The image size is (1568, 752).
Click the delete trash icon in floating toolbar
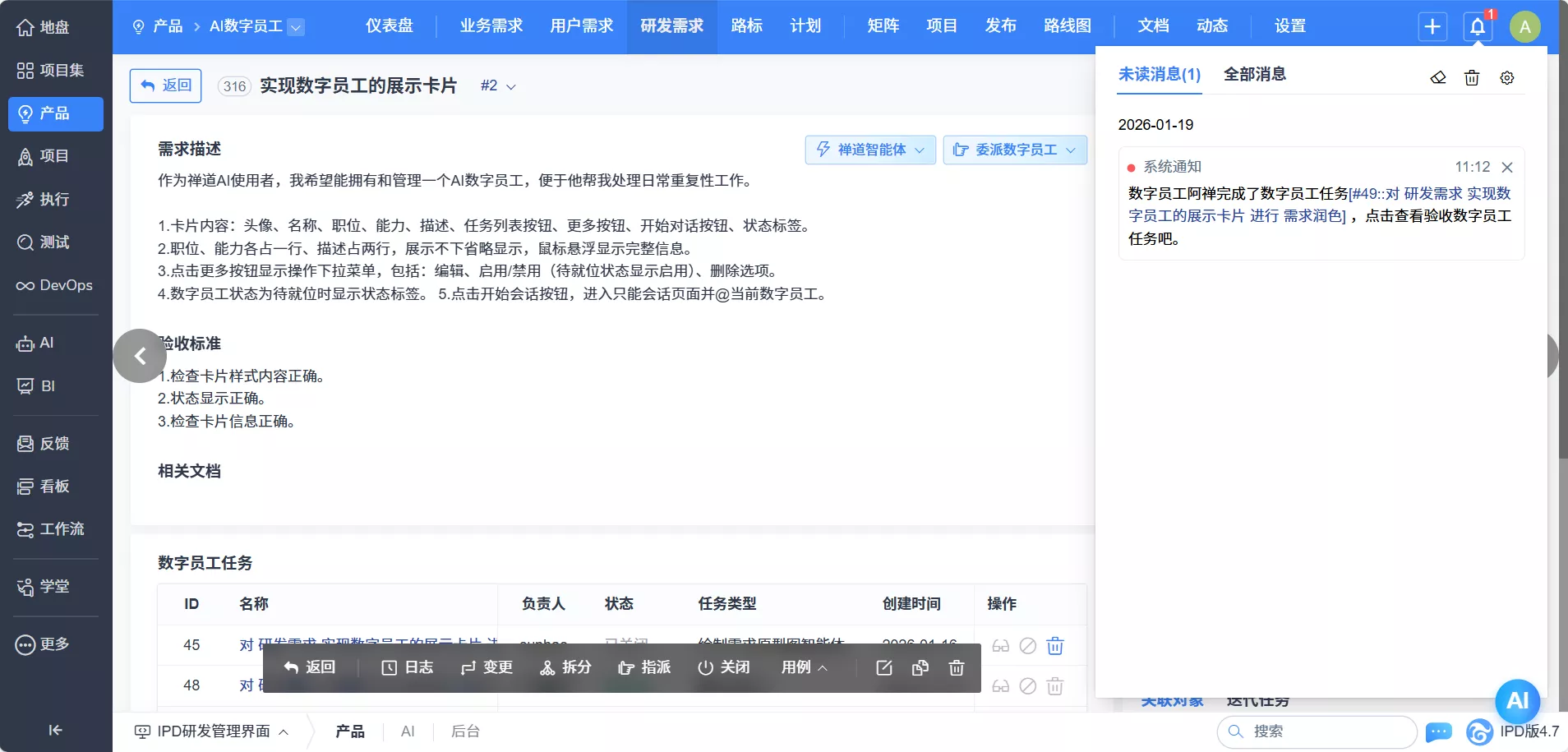point(956,667)
